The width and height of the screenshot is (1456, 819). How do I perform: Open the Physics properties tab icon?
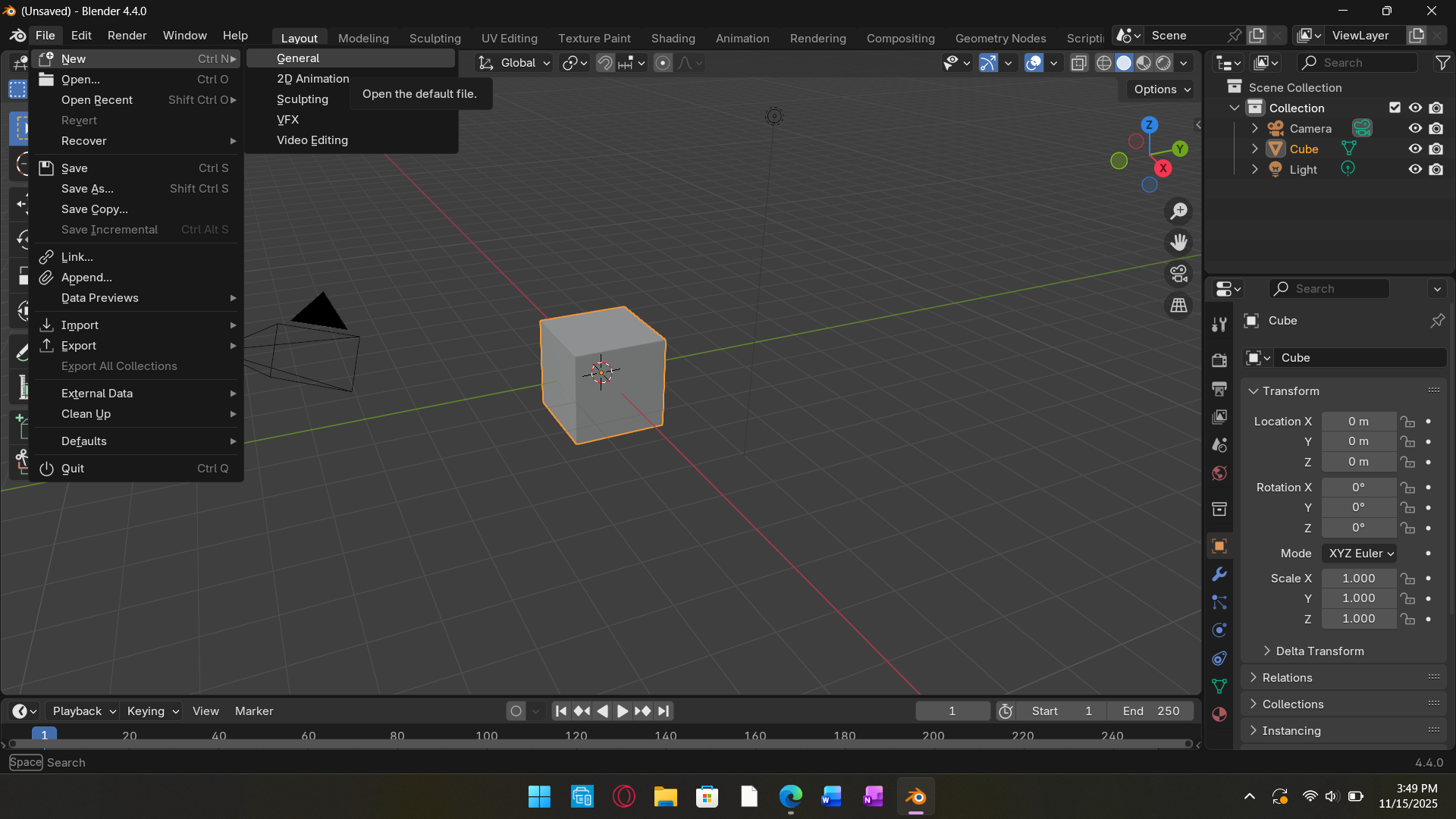point(1219,630)
